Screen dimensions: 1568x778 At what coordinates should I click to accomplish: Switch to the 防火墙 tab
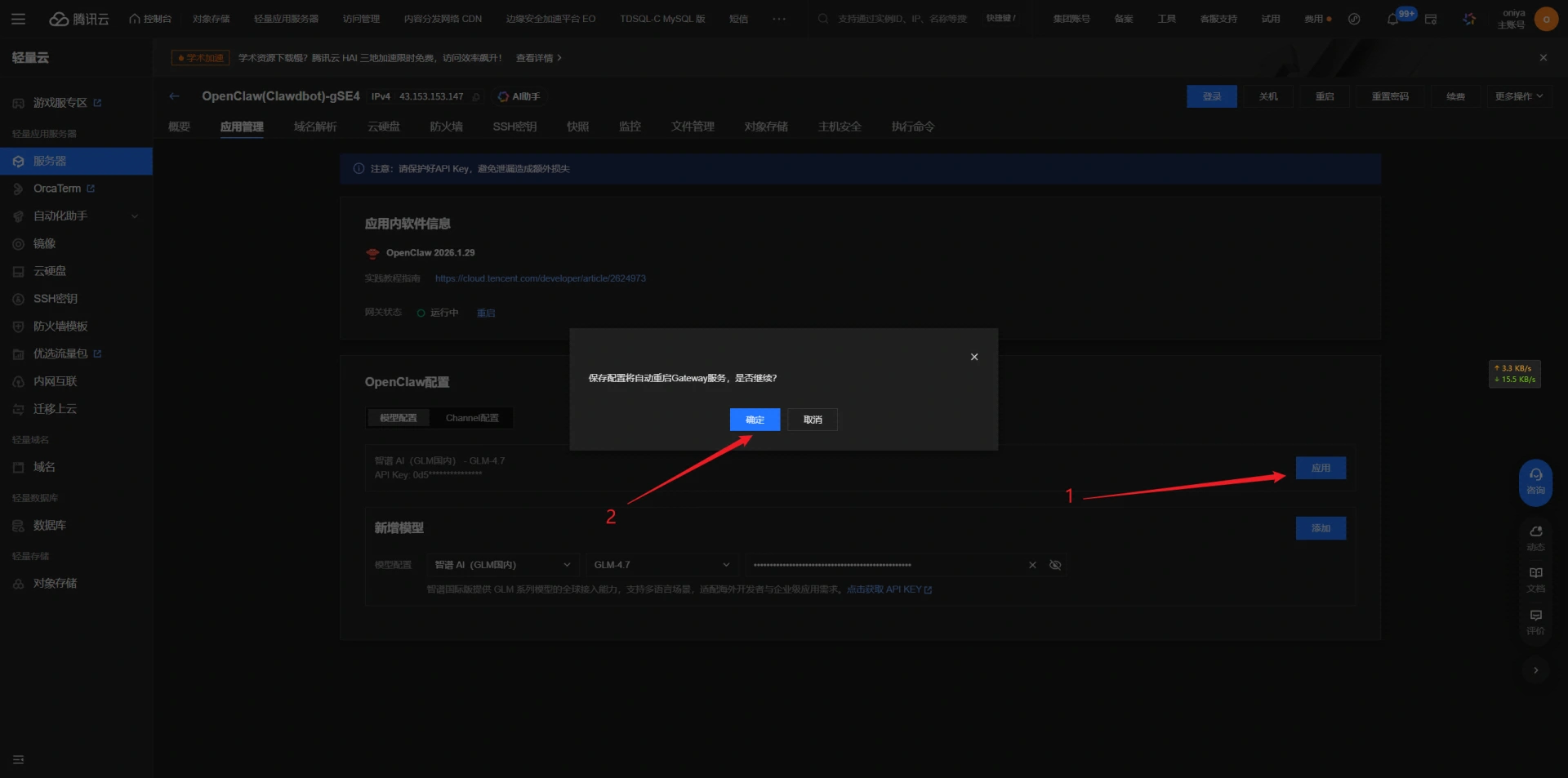446,127
